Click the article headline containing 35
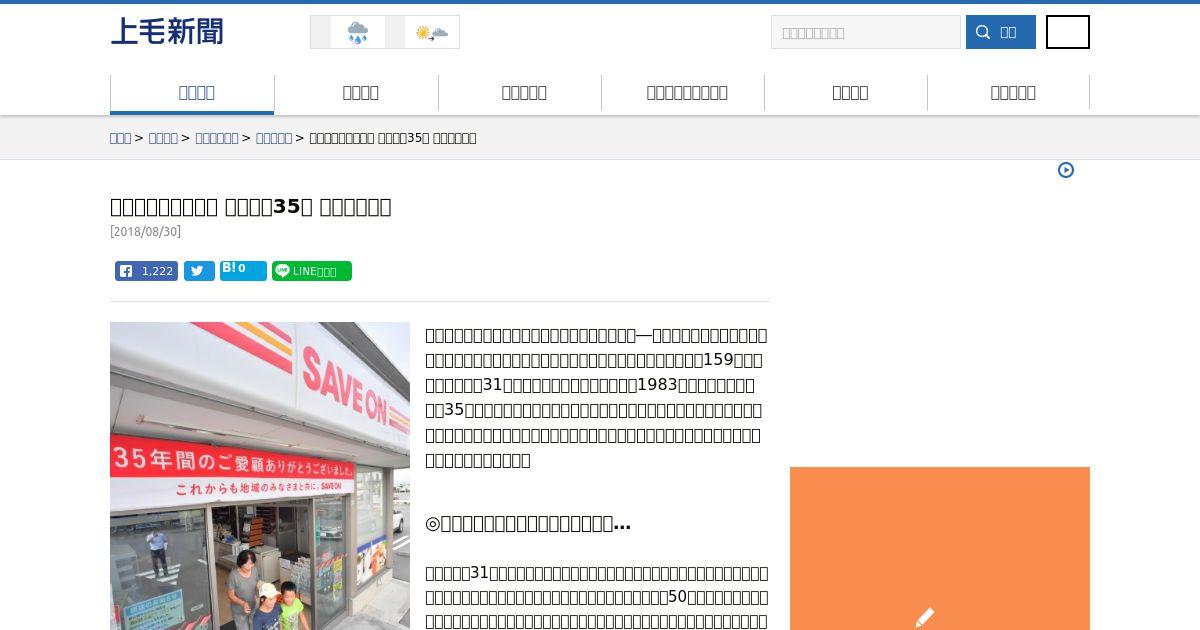 pos(250,207)
